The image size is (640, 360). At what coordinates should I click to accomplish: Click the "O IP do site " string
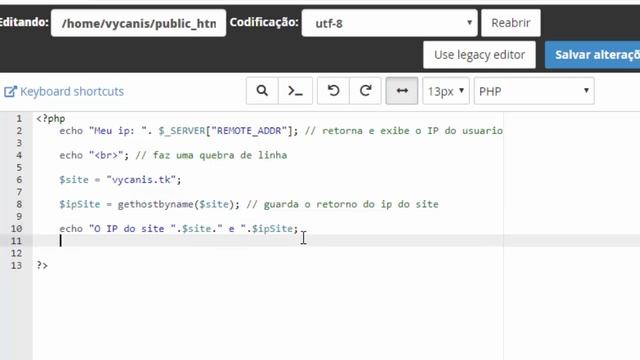pos(132,229)
